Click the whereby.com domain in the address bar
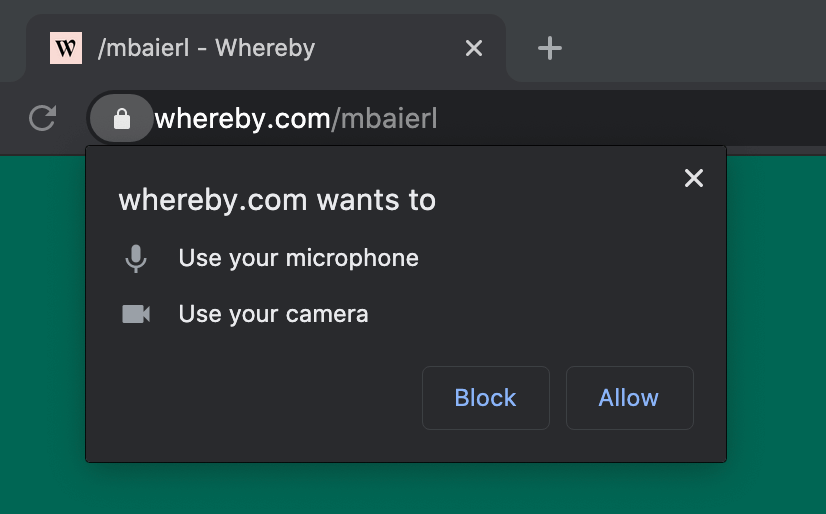This screenshot has height=514, width=826. (242, 118)
